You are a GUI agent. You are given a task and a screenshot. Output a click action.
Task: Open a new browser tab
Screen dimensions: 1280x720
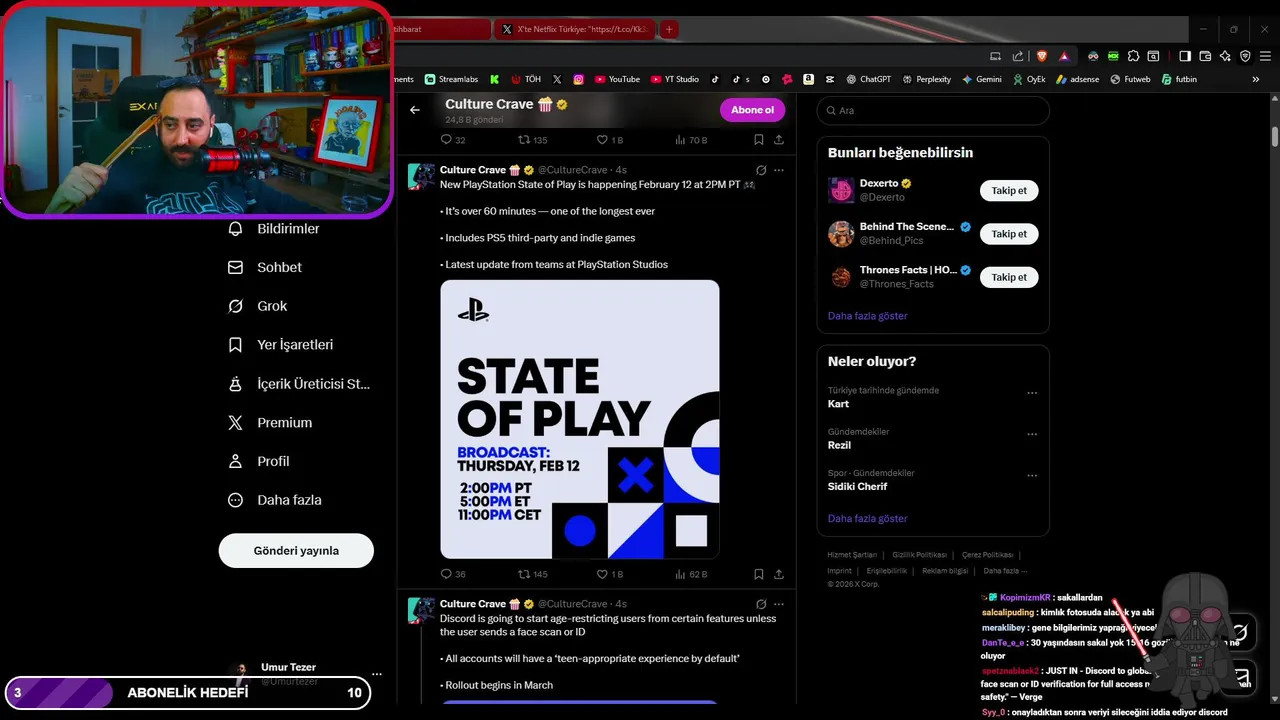(669, 29)
